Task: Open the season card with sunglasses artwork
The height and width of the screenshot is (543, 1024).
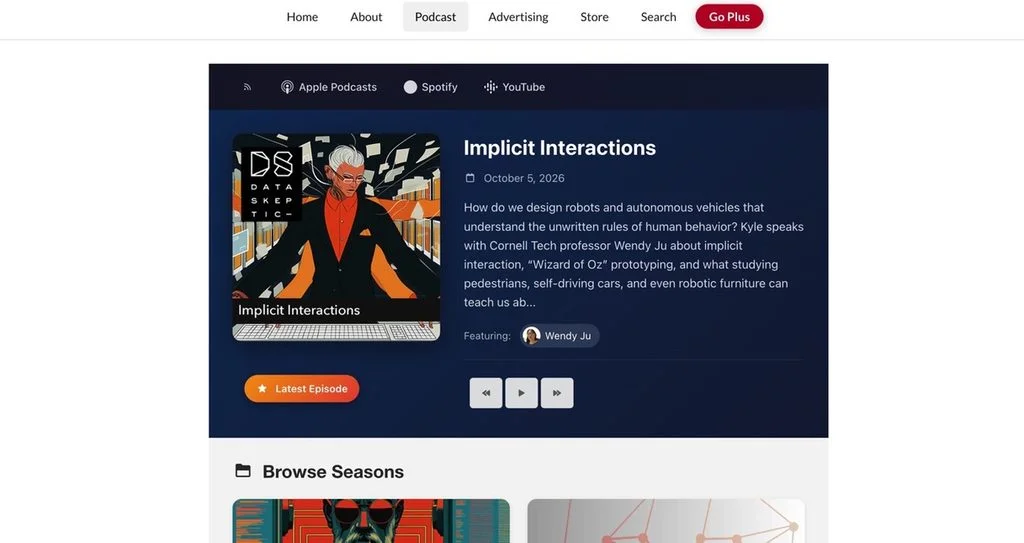Action: (x=371, y=521)
